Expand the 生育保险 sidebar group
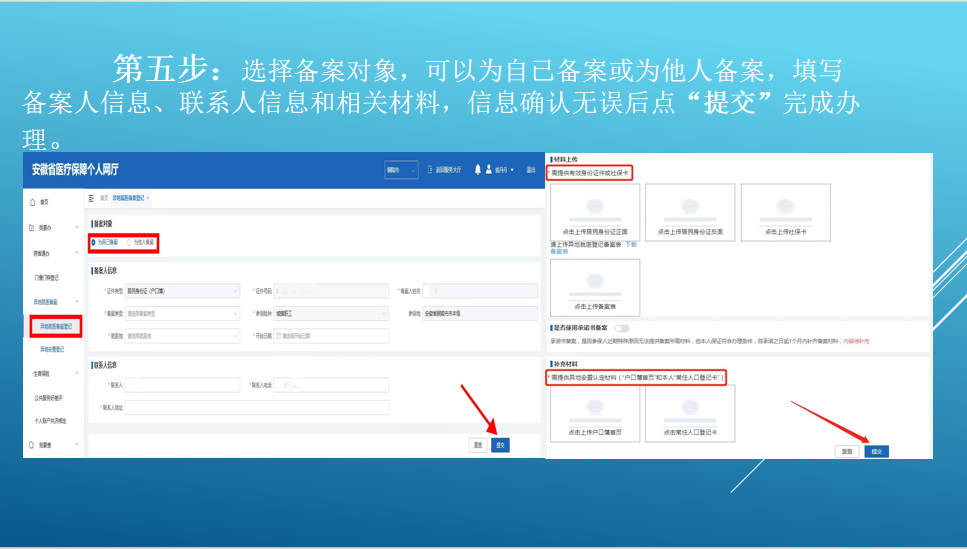The width and height of the screenshot is (967, 549). (x=76, y=373)
